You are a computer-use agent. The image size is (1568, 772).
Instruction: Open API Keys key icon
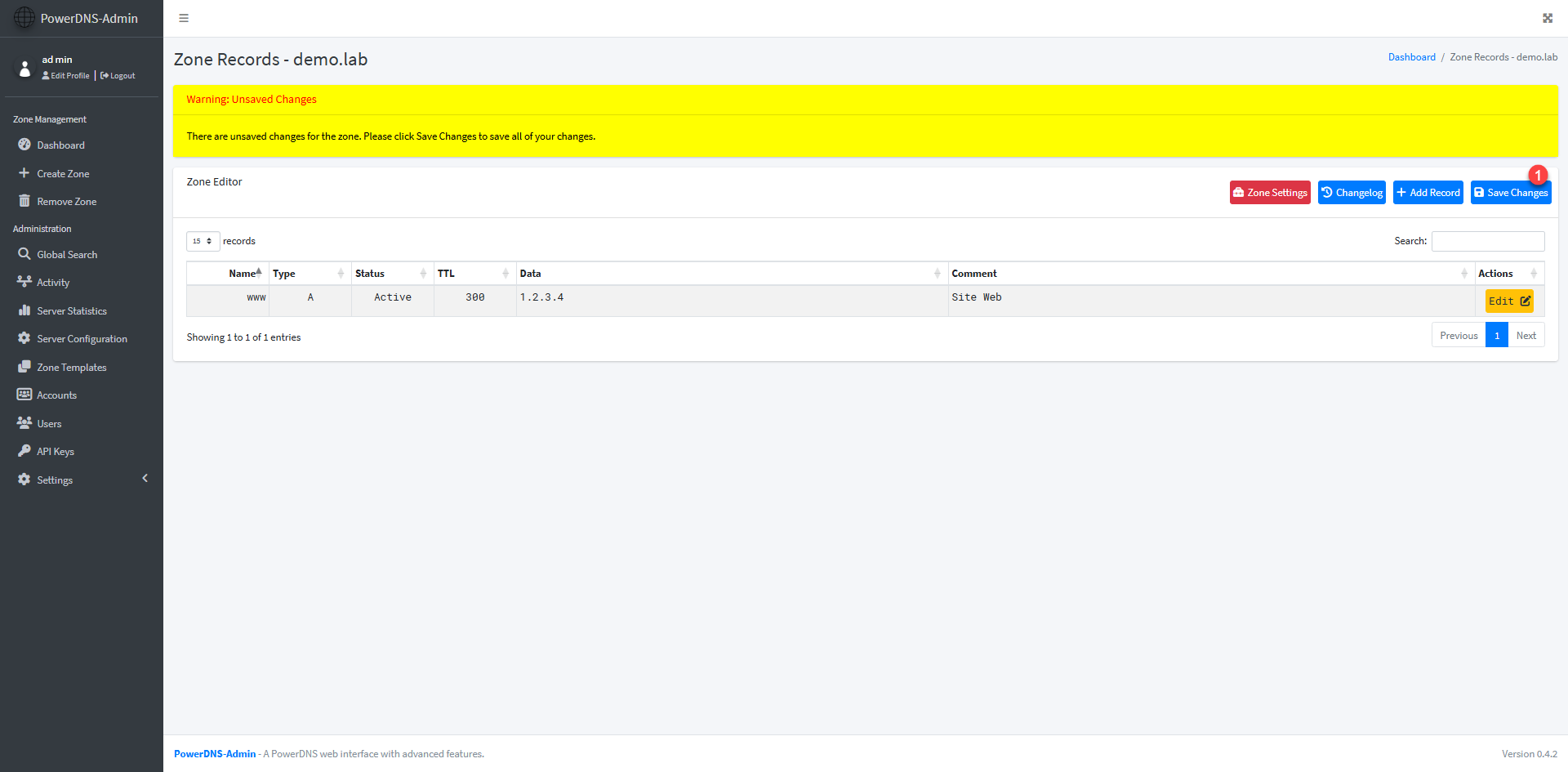coord(24,451)
